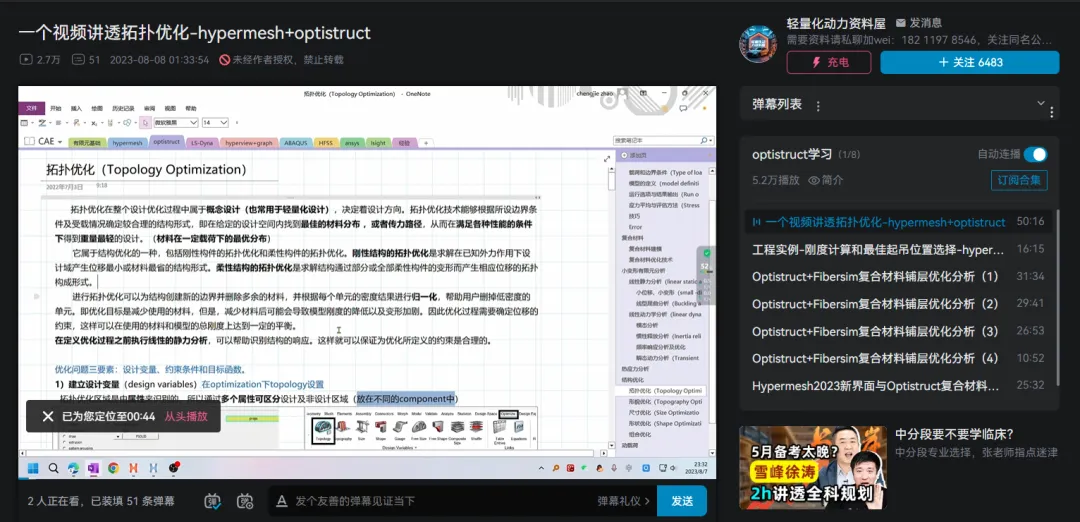Click the Windows taskbar search icon
Screen dimensions: 1080x522
53,468
